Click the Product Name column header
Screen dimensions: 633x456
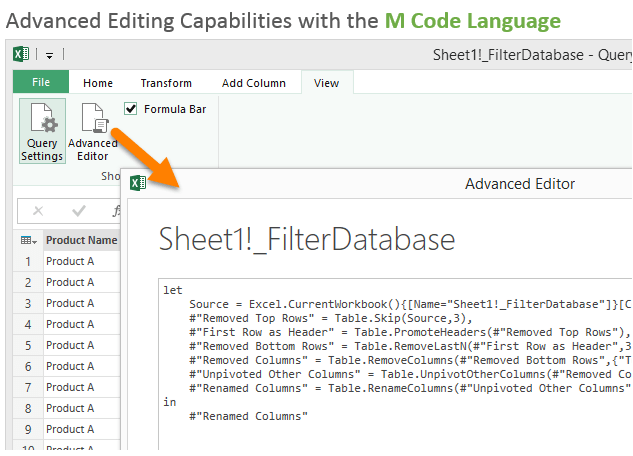81,240
